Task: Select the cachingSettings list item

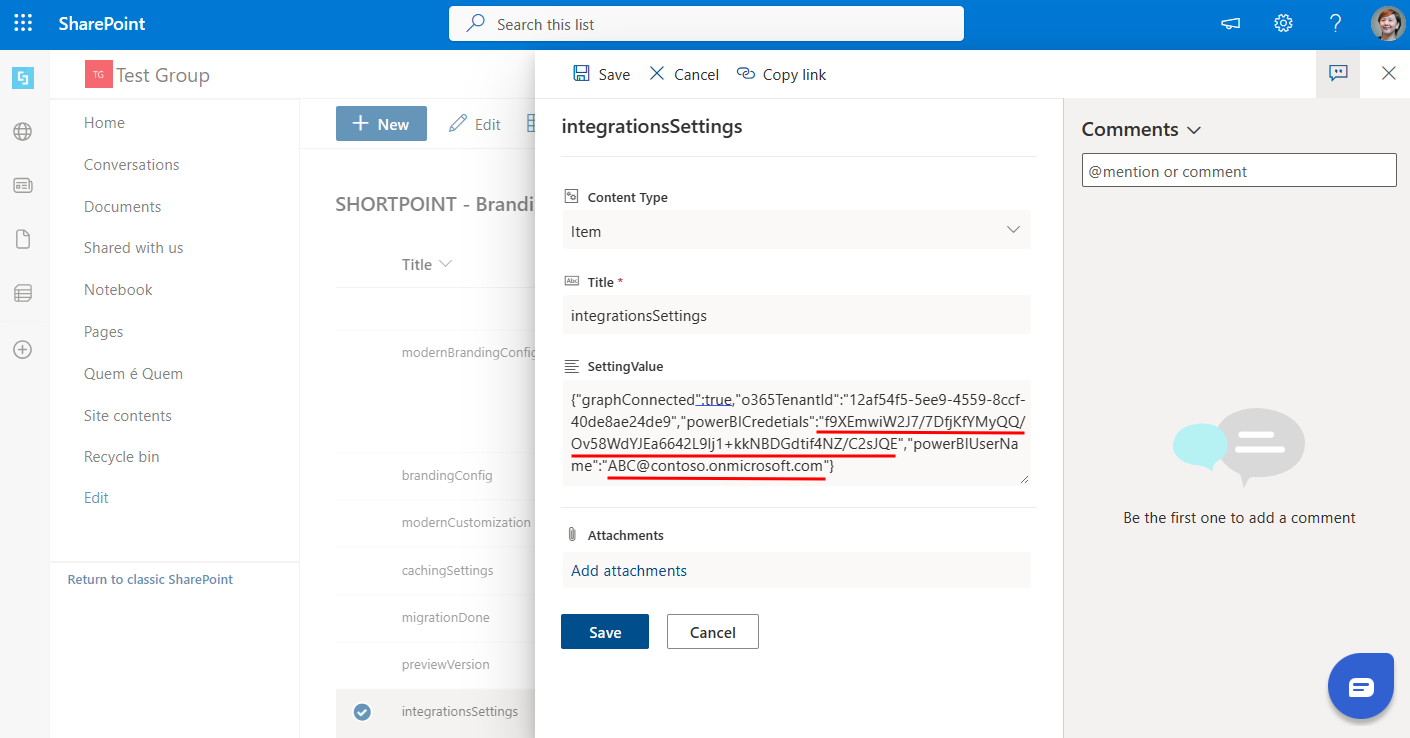Action: click(447, 570)
